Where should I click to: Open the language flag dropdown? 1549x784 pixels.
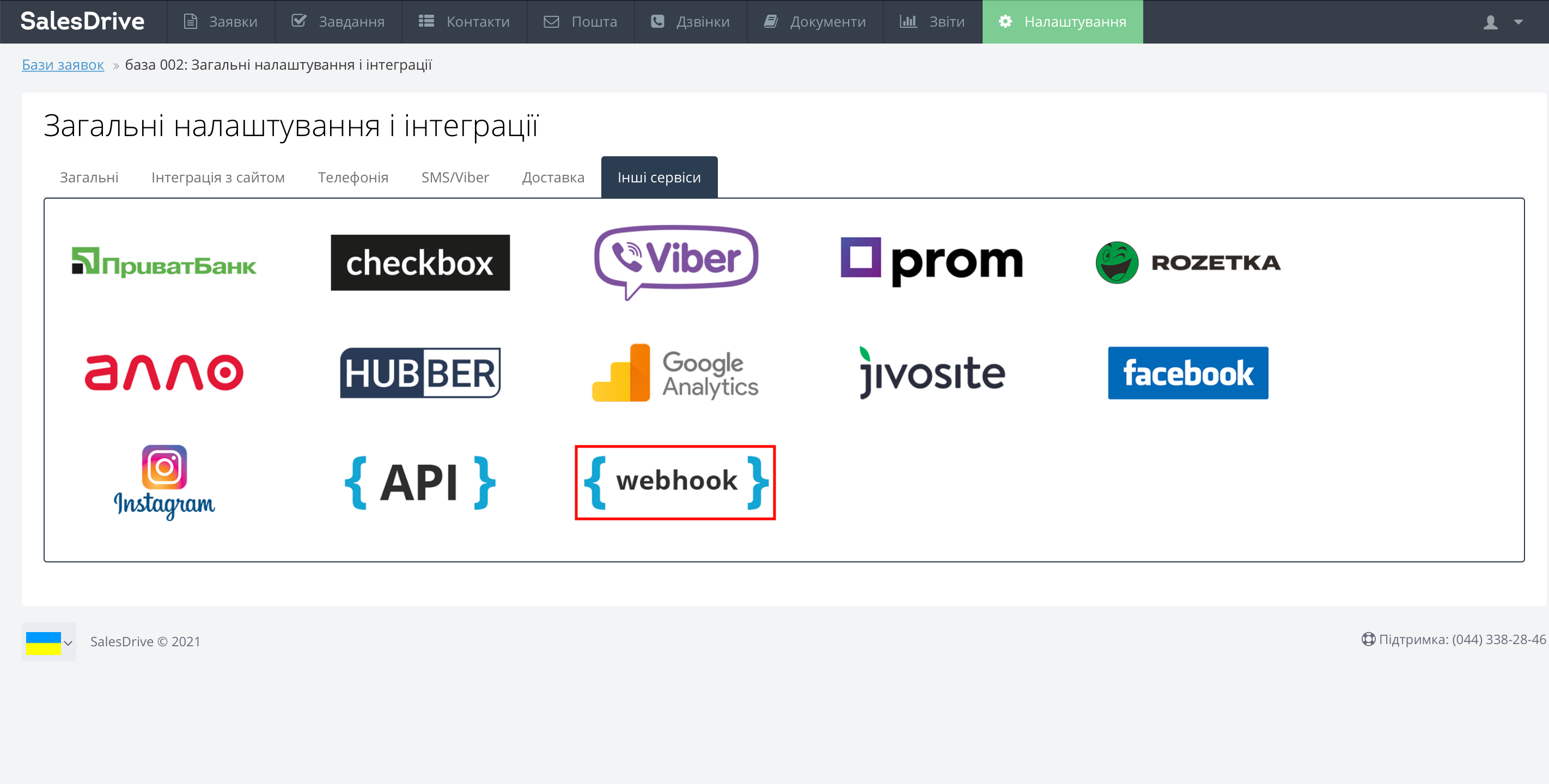[50, 642]
